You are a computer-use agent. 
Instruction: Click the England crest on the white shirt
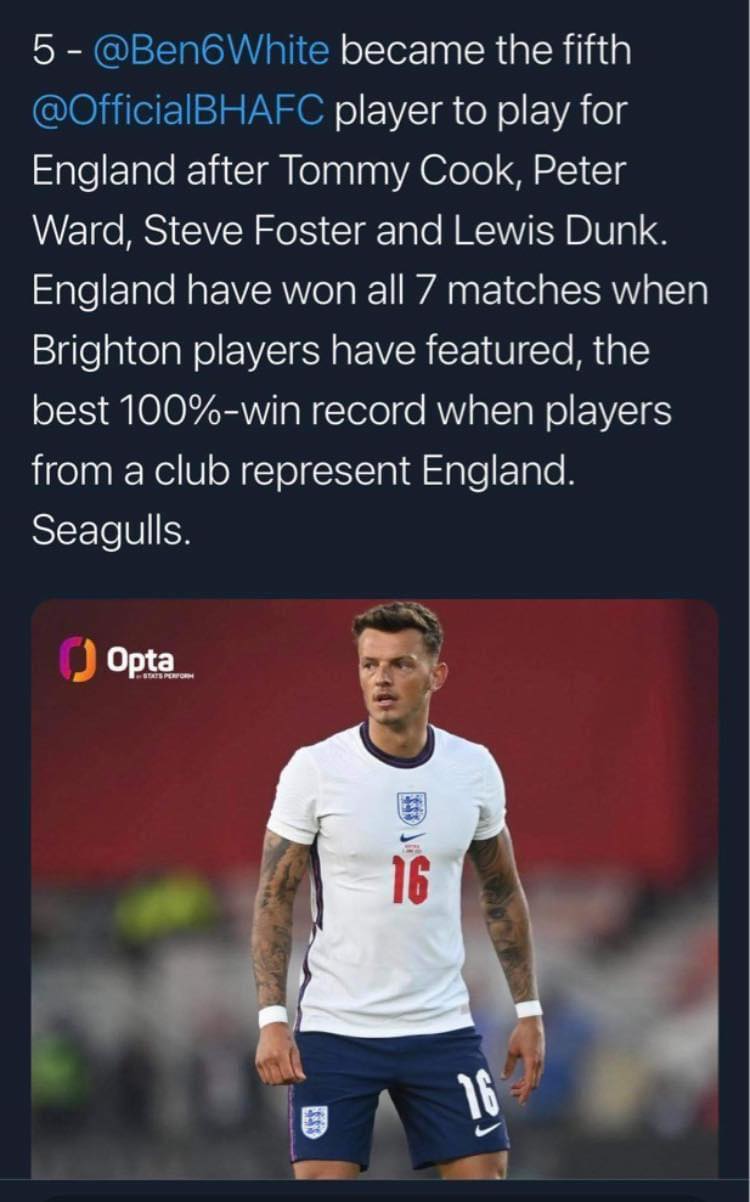click(x=411, y=807)
